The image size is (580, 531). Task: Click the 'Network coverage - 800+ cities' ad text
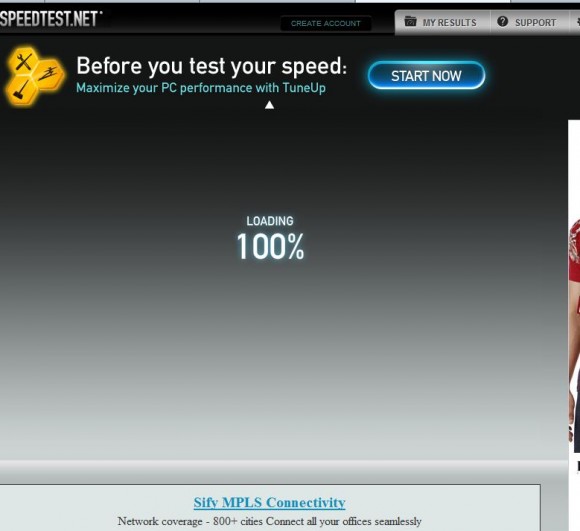pyautogui.click(x=269, y=521)
